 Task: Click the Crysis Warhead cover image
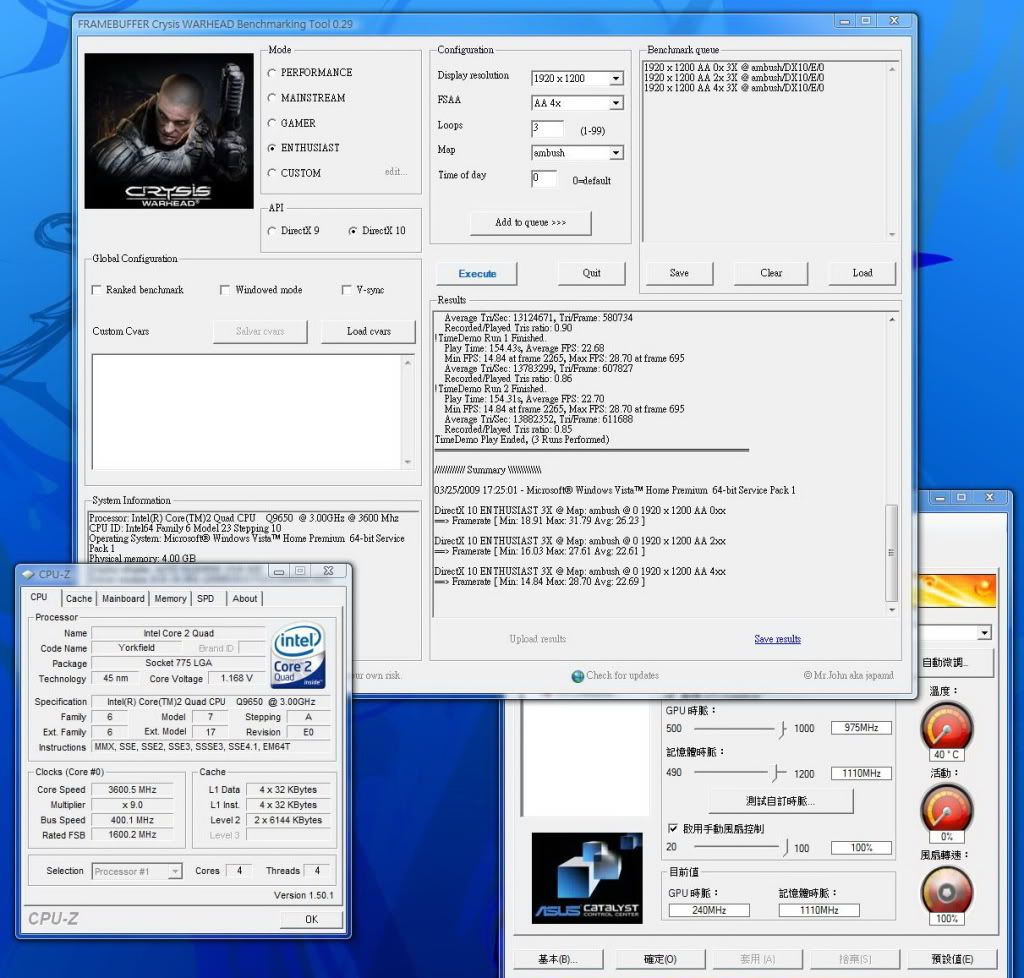169,131
